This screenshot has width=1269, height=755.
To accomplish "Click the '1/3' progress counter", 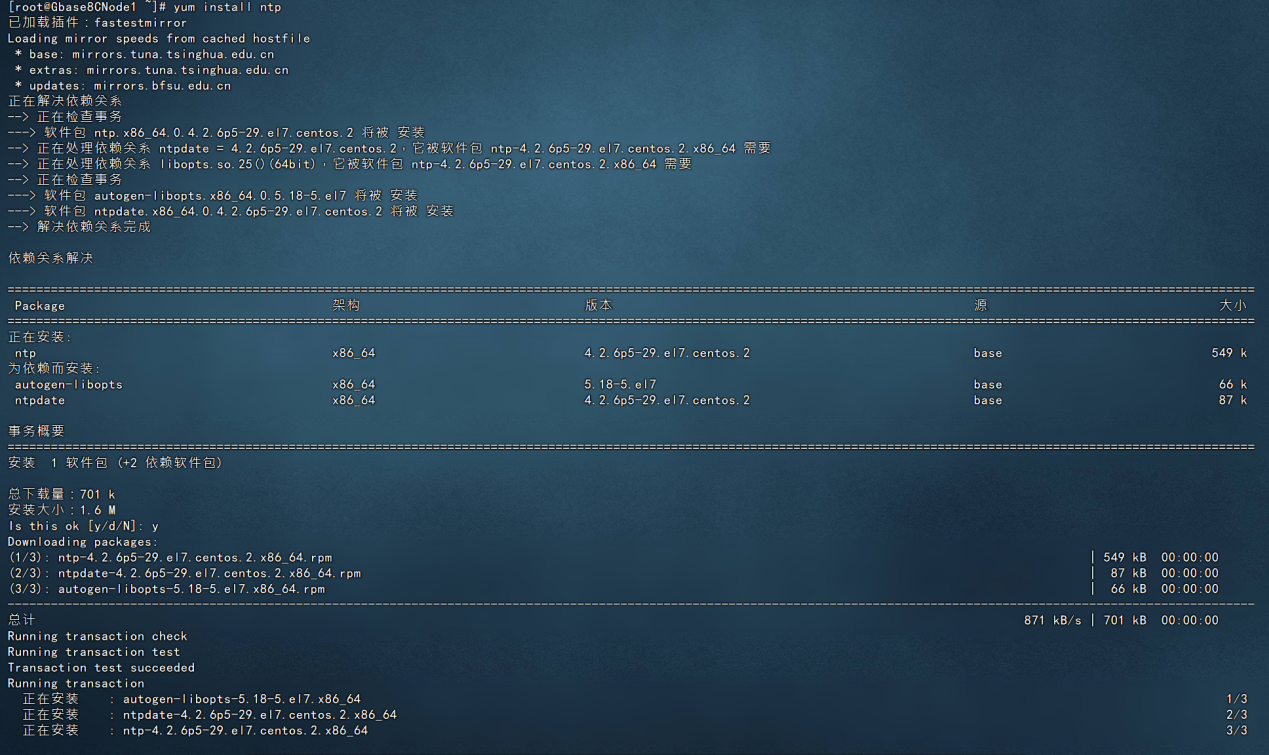I will [x=1236, y=699].
